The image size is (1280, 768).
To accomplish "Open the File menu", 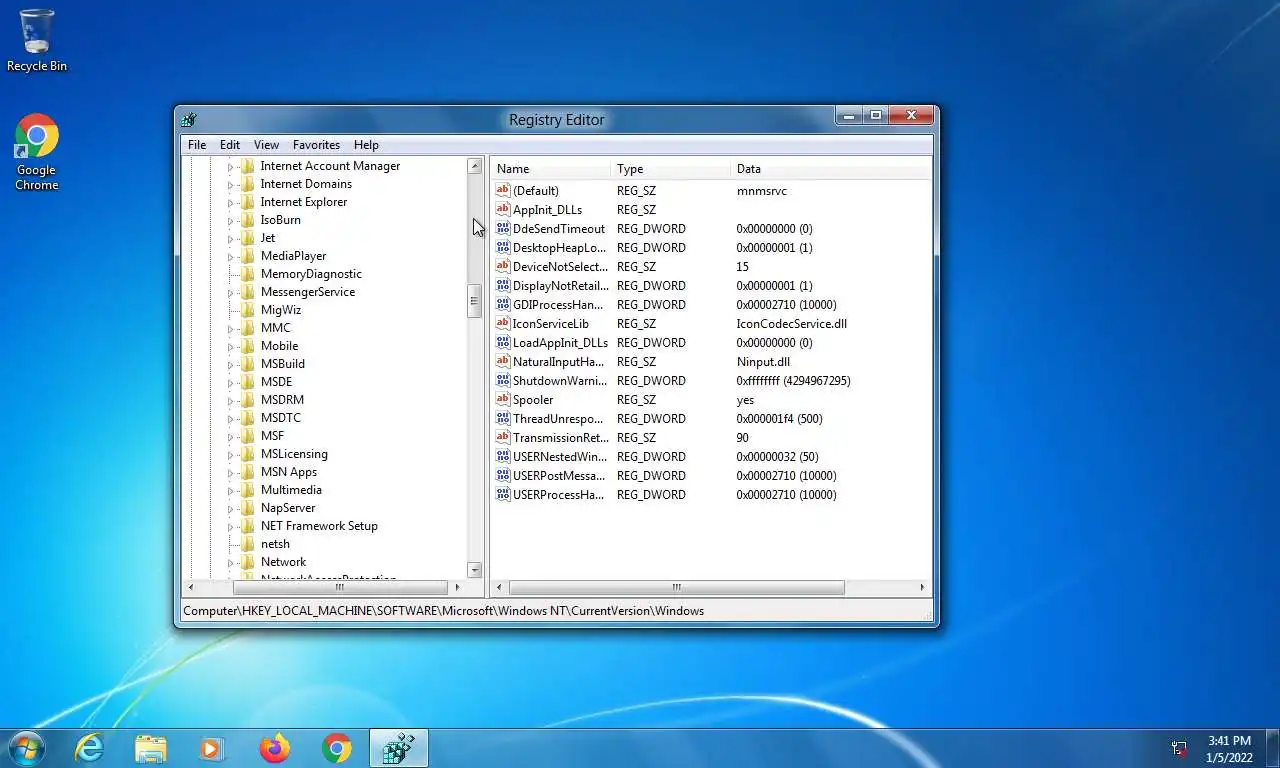I will pyautogui.click(x=197, y=145).
